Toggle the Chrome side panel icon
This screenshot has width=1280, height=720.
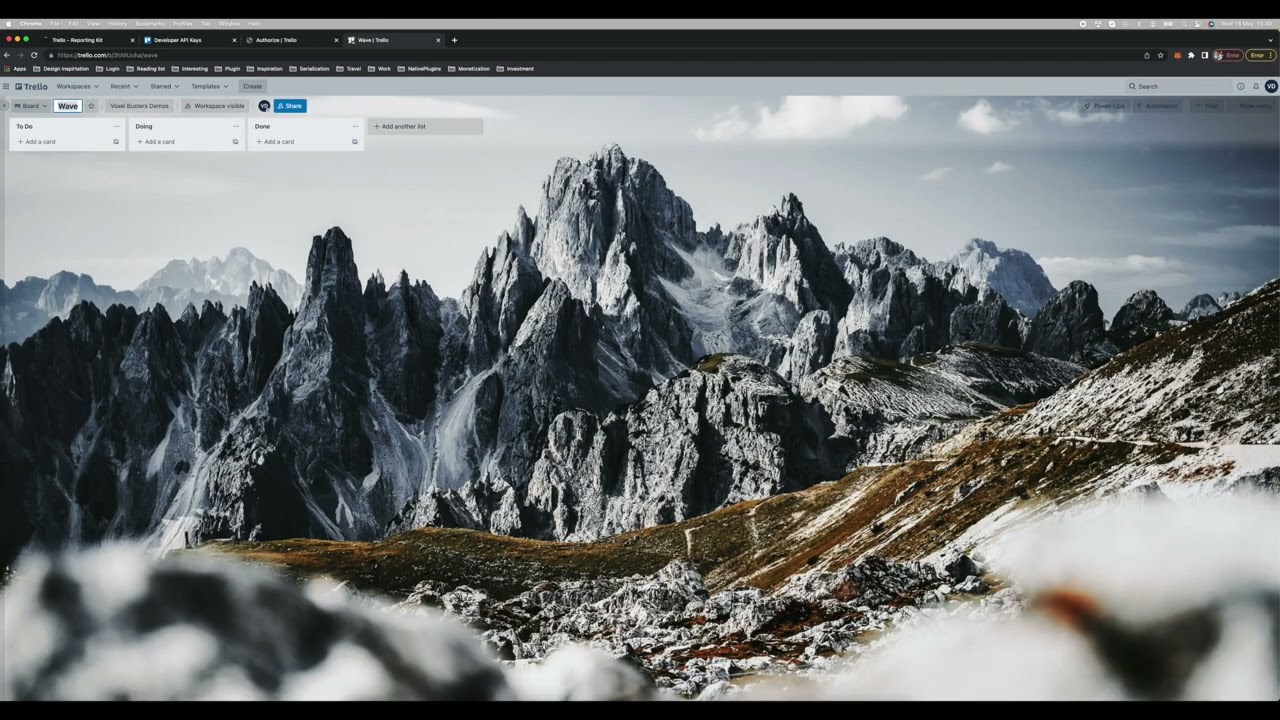click(1205, 55)
